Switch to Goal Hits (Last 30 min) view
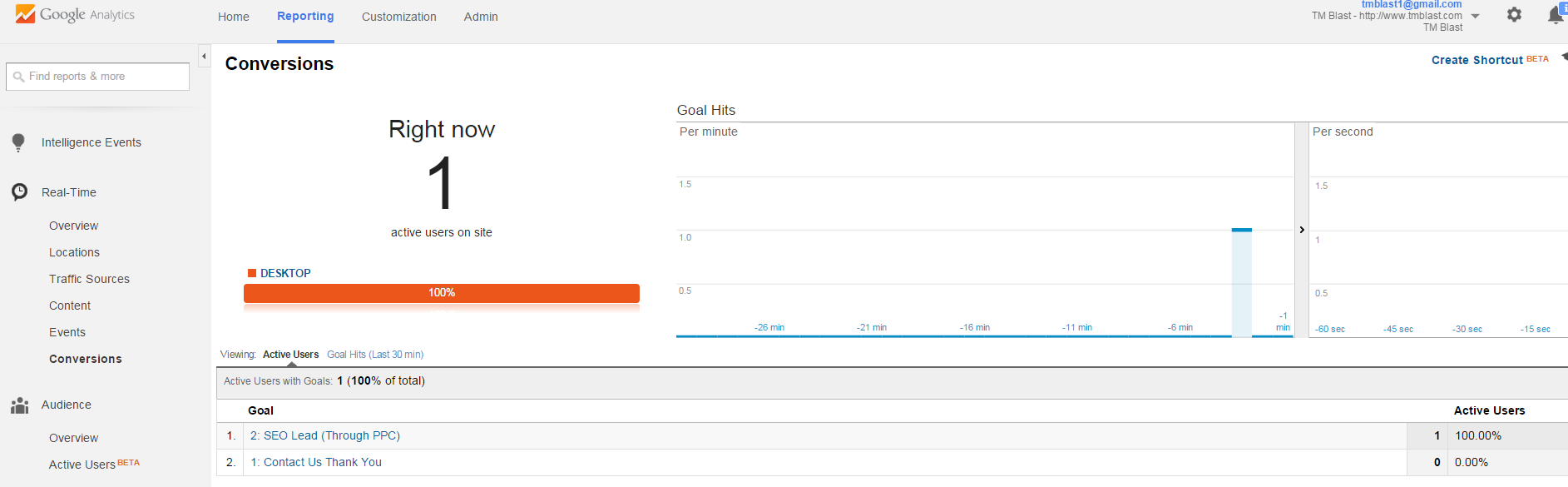This screenshot has height=487, width=1568. pyautogui.click(x=375, y=355)
